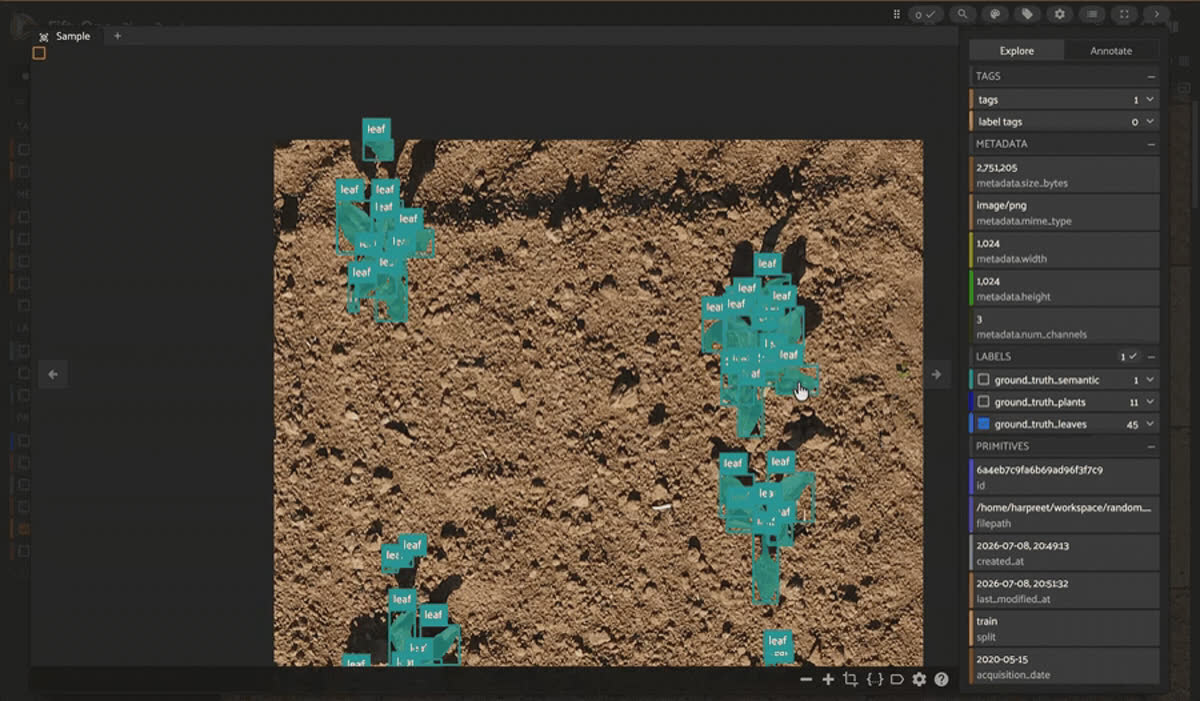Screen dimensions: 1200x701
Task: Toggle the sidebar panel icon in top toolbar
Action: tap(1092, 14)
